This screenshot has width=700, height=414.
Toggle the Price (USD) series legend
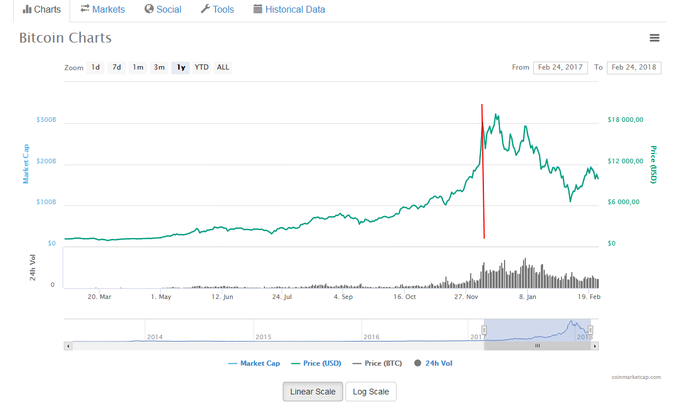pyautogui.click(x=316, y=363)
